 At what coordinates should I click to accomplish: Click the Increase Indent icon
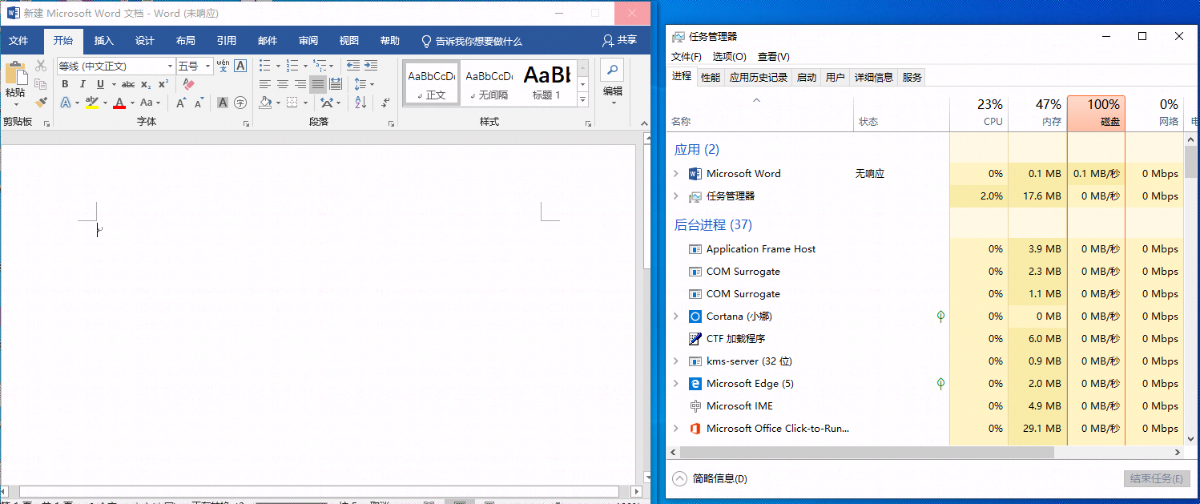[370, 65]
